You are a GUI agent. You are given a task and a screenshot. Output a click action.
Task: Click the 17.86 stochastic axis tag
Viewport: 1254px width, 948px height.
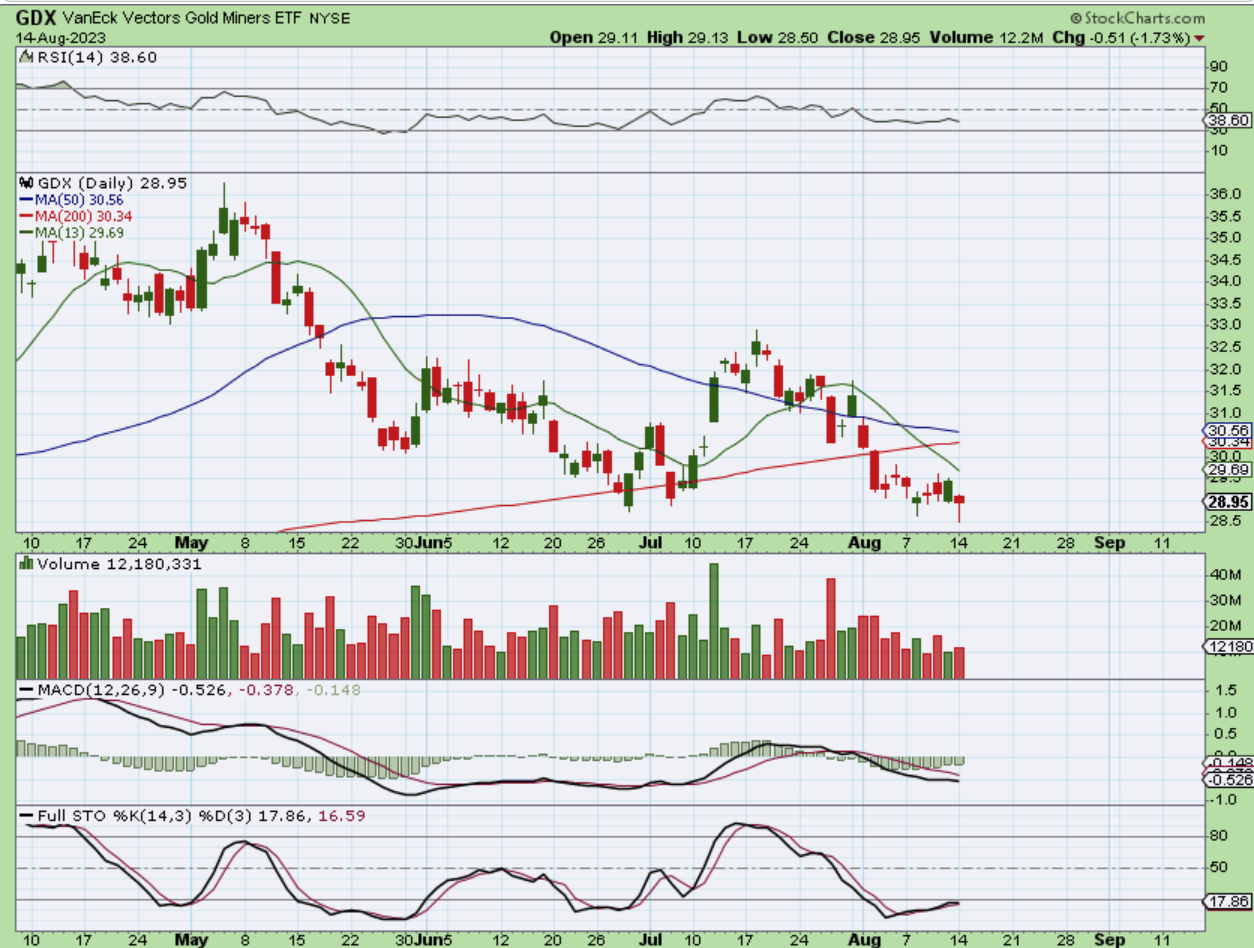point(1228,901)
